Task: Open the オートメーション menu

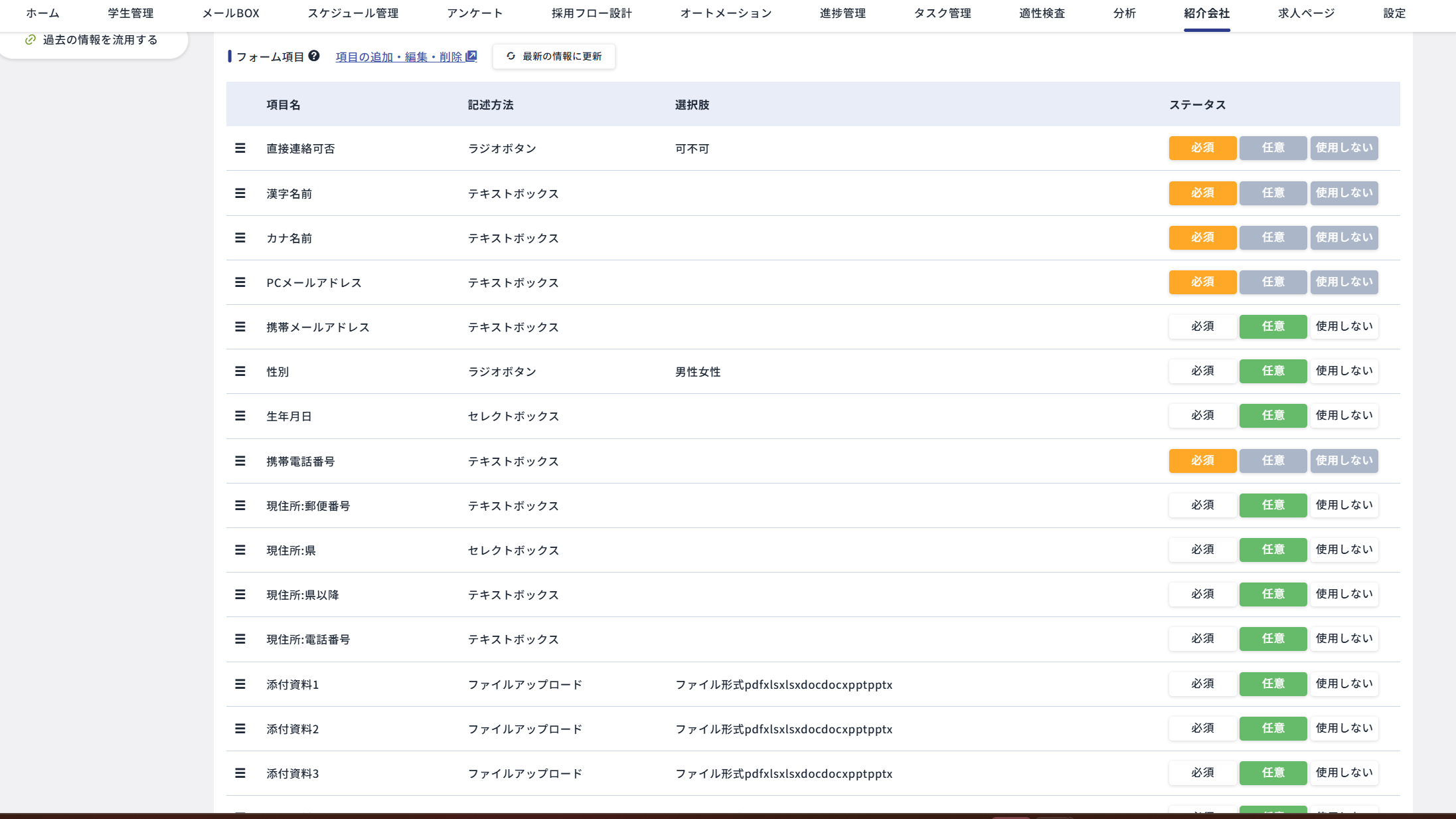Action: coord(725,13)
